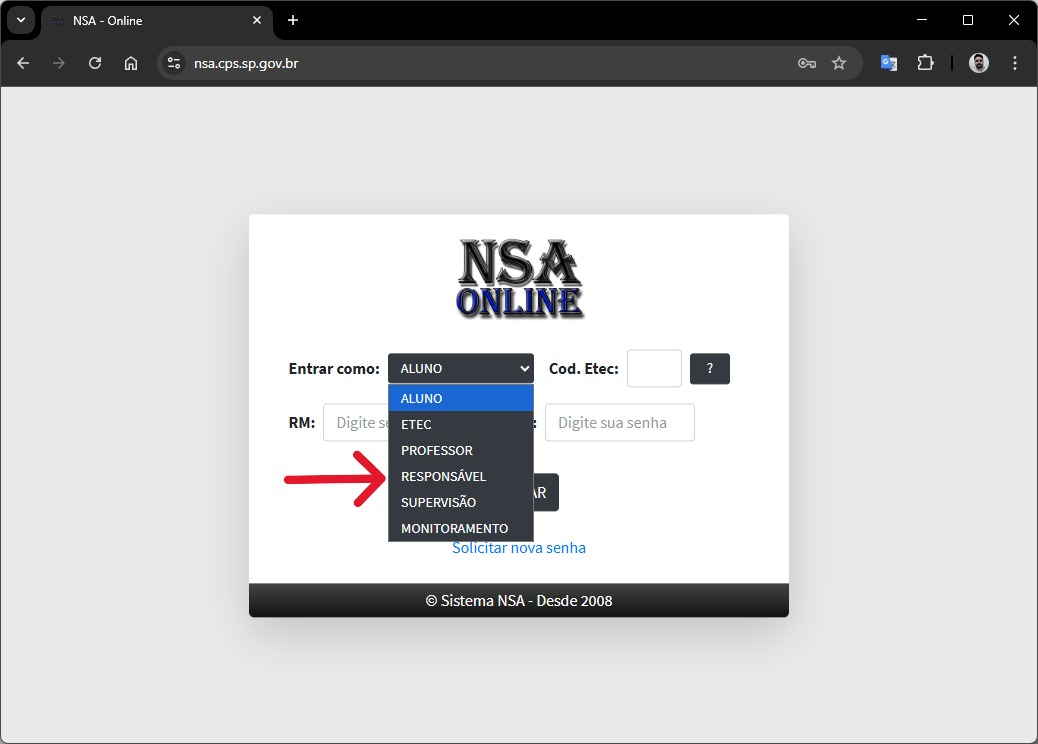This screenshot has width=1038, height=744.
Task: Select SUPERVISÃO from the list
Action: (x=460, y=502)
